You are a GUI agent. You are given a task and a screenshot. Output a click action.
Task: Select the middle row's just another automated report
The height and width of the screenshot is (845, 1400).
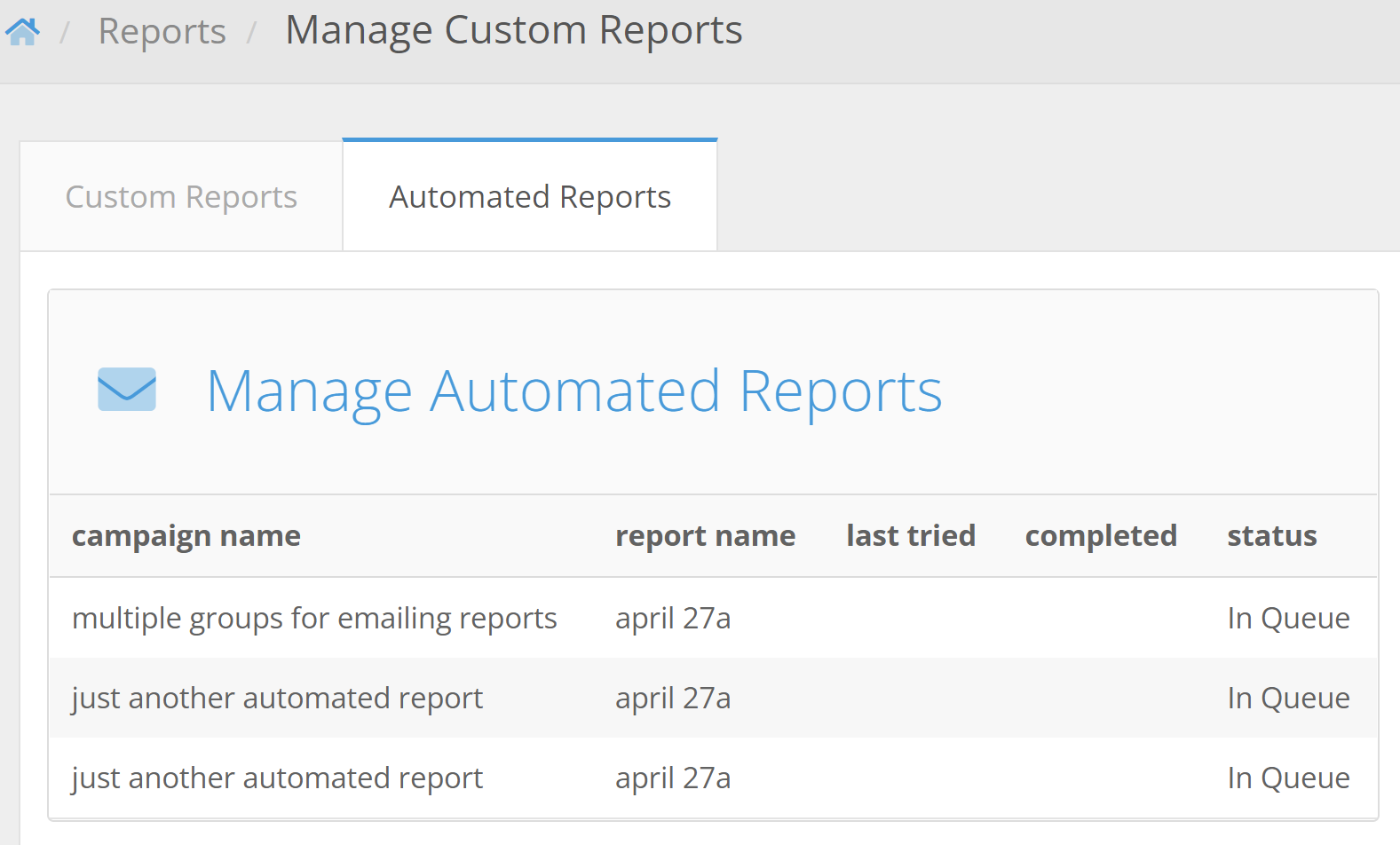277,699
